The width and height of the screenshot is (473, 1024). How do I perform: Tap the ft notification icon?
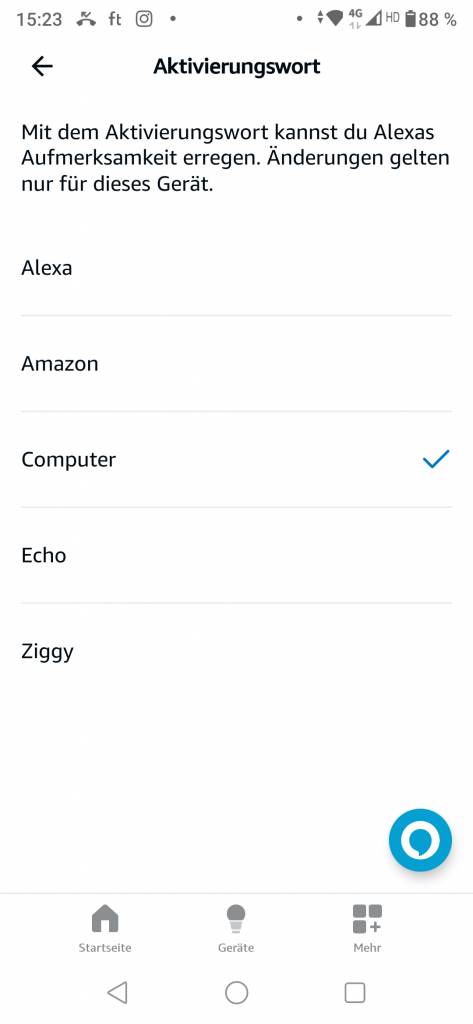coord(115,19)
